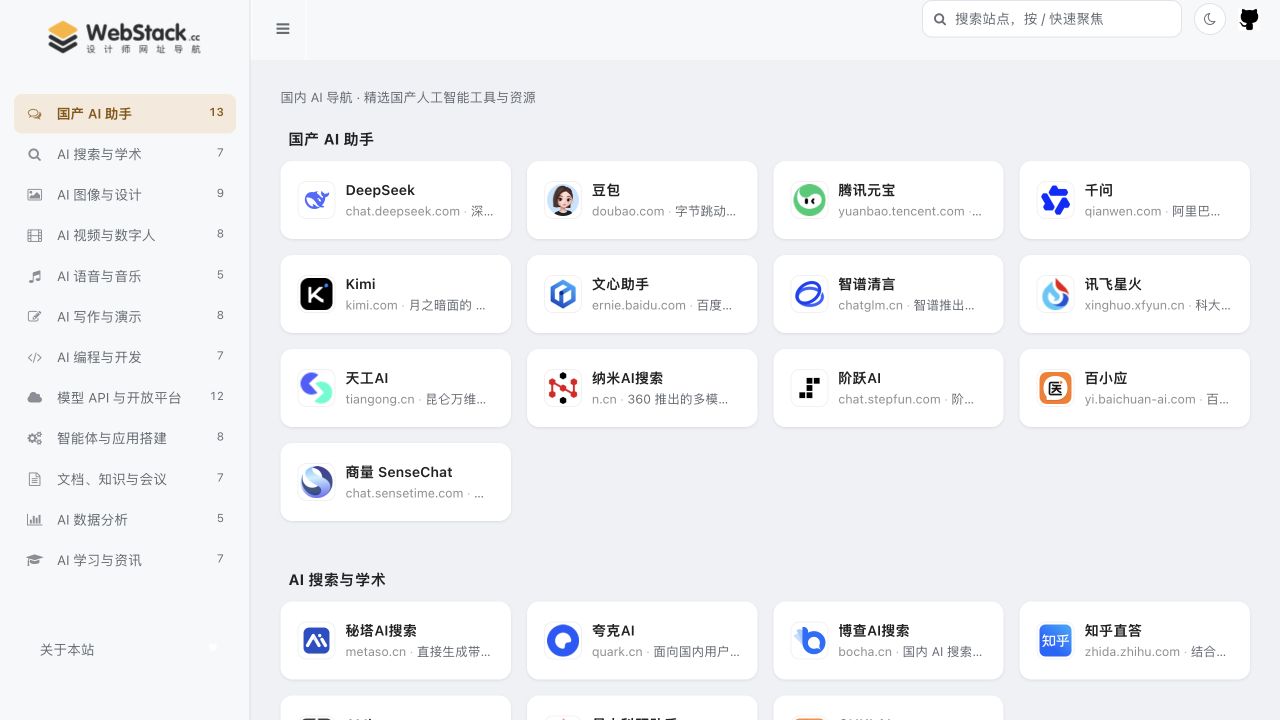This screenshot has height=720, width=1280.
Task: Click the bocha.cn description text
Action: (x=911, y=652)
